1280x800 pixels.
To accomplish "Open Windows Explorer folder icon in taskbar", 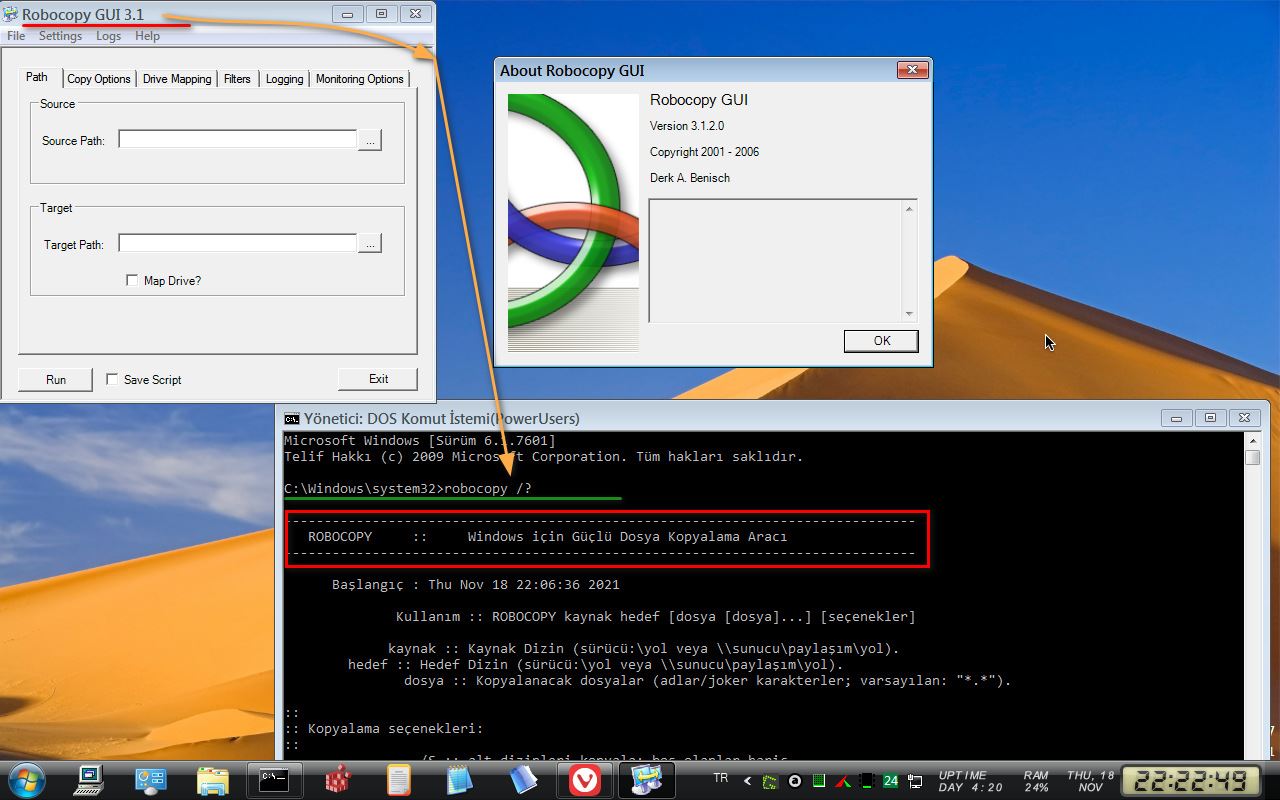I will click(x=212, y=780).
